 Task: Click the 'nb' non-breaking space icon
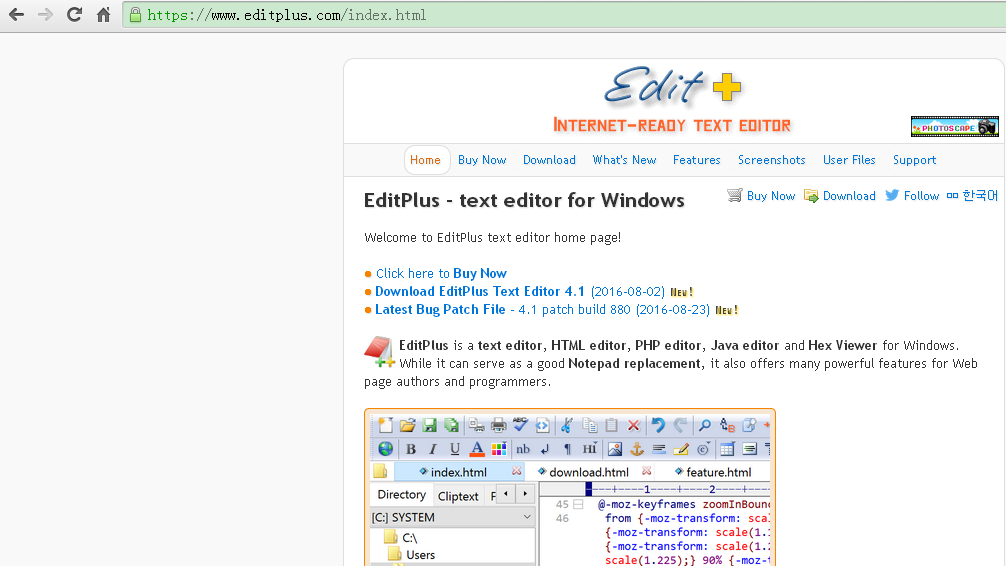(524, 449)
